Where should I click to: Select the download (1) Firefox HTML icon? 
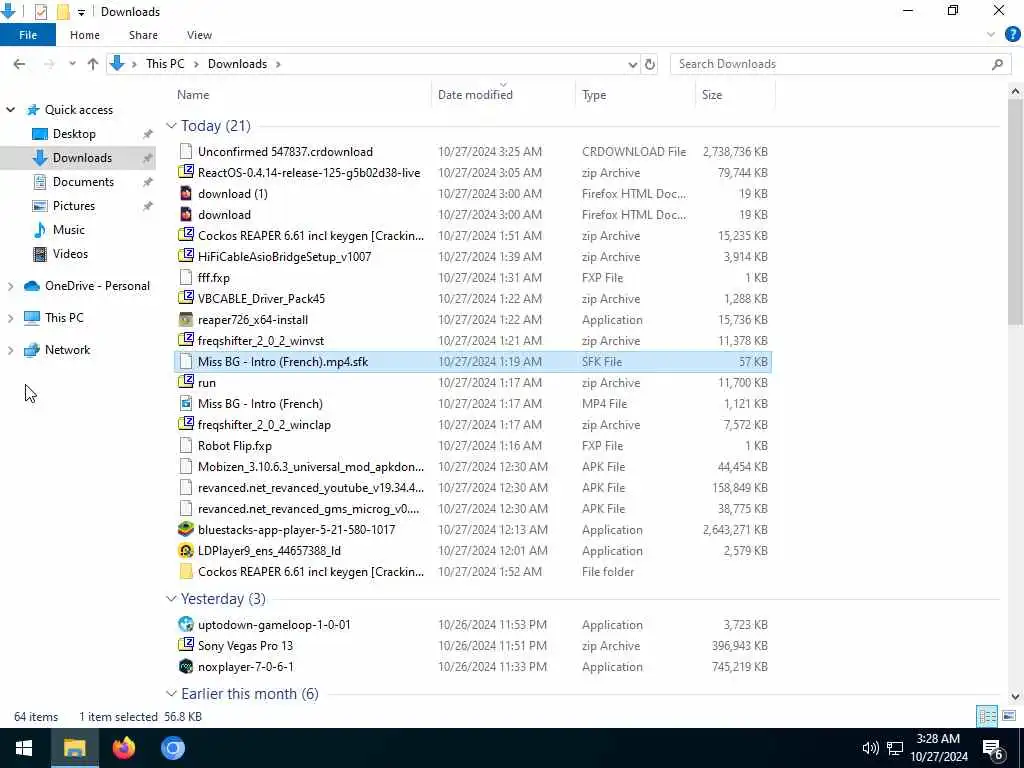[x=186, y=193]
